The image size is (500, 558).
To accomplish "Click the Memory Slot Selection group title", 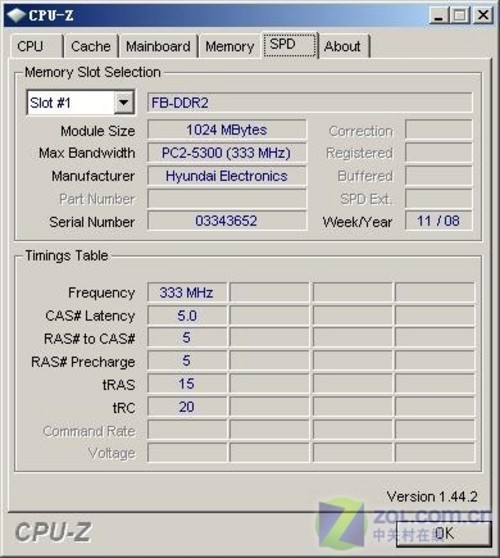I will pos(93,72).
